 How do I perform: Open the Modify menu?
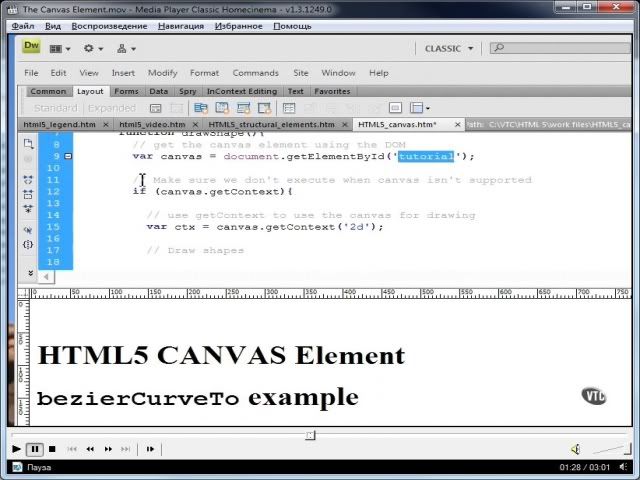(162, 73)
